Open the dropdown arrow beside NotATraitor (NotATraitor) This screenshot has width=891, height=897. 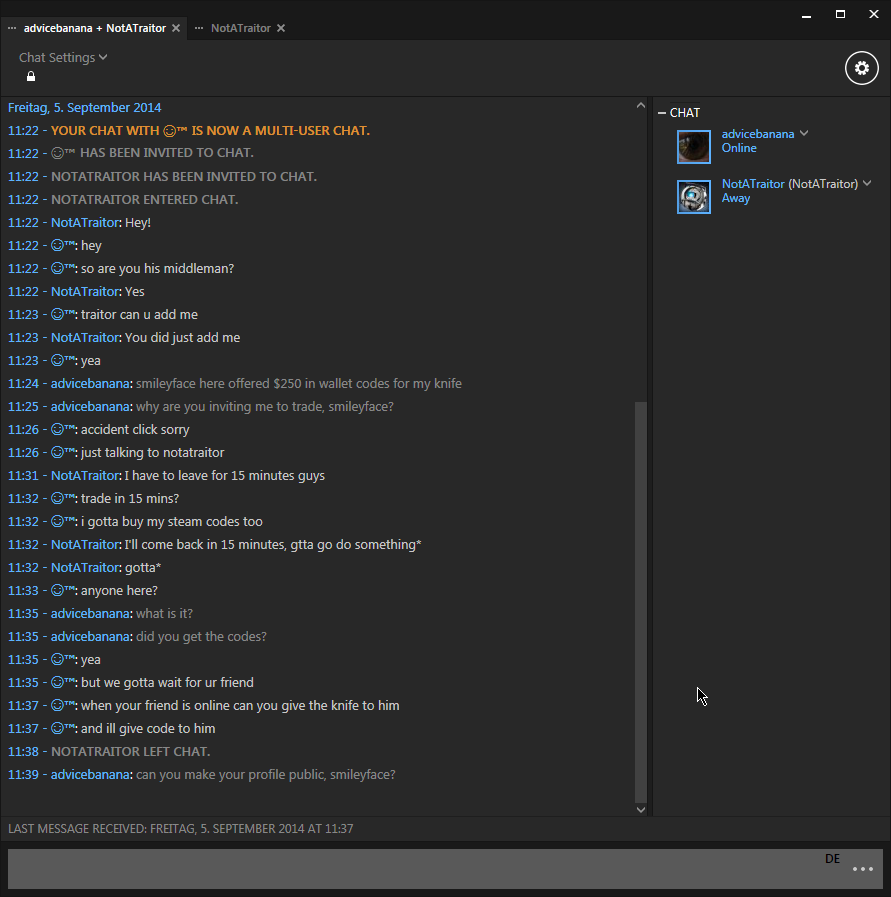click(x=867, y=184)
